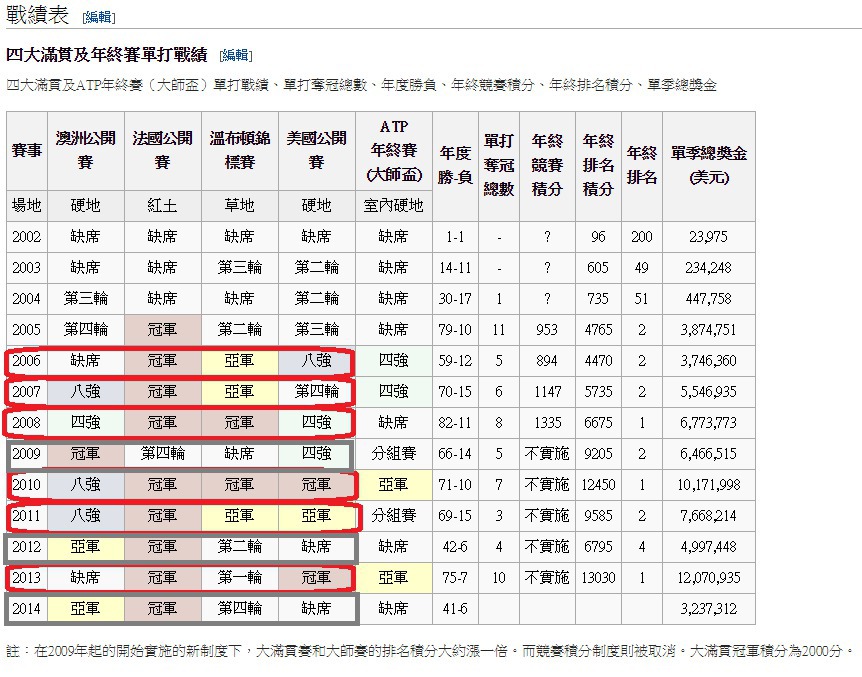Click the 23,975 prize money cell
This screenshot has height=677, width=862.
pos(709,237)
